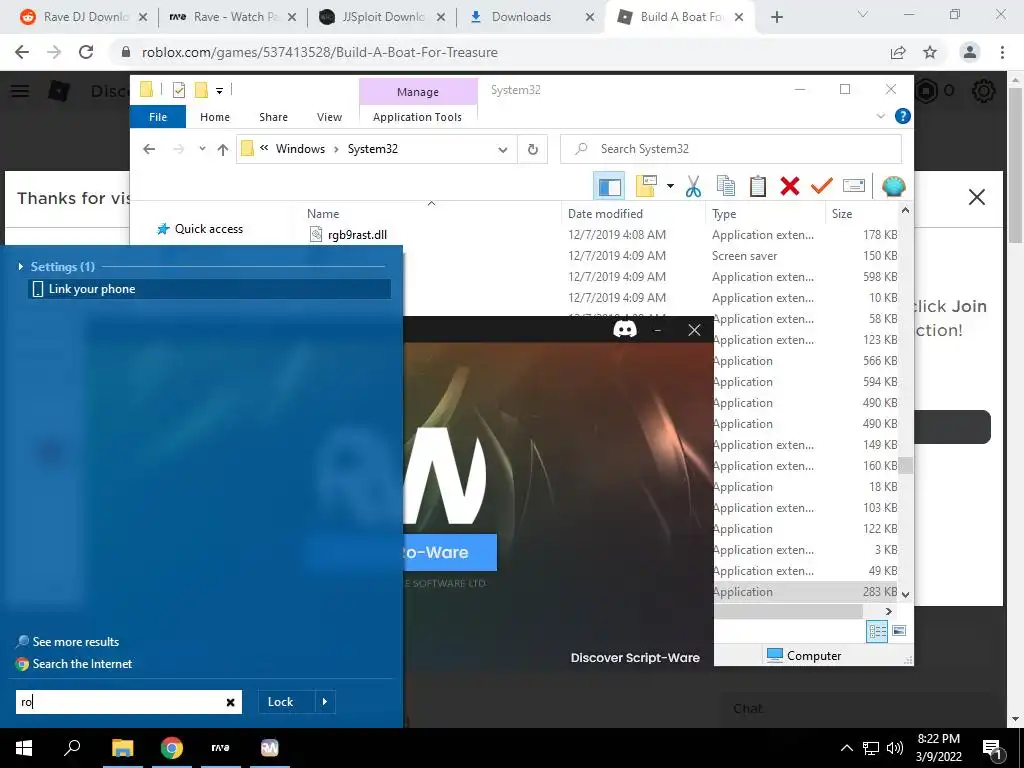Screen dimensions: 1024x768
Task: Click the blue Help question mark icon
Action: pos(903,116)
